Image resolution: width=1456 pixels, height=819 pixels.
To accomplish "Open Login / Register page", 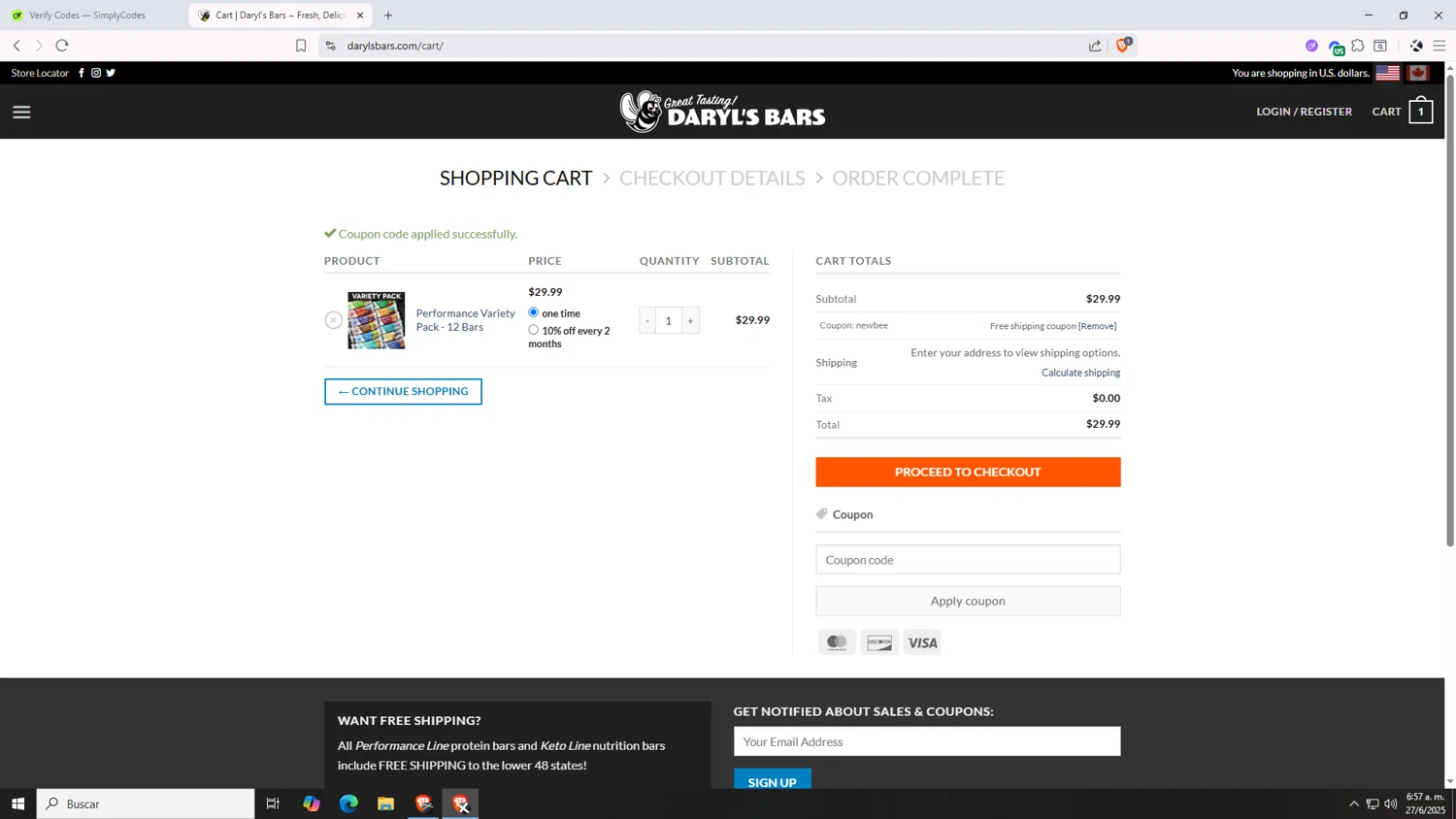I will pos(1304,112).
